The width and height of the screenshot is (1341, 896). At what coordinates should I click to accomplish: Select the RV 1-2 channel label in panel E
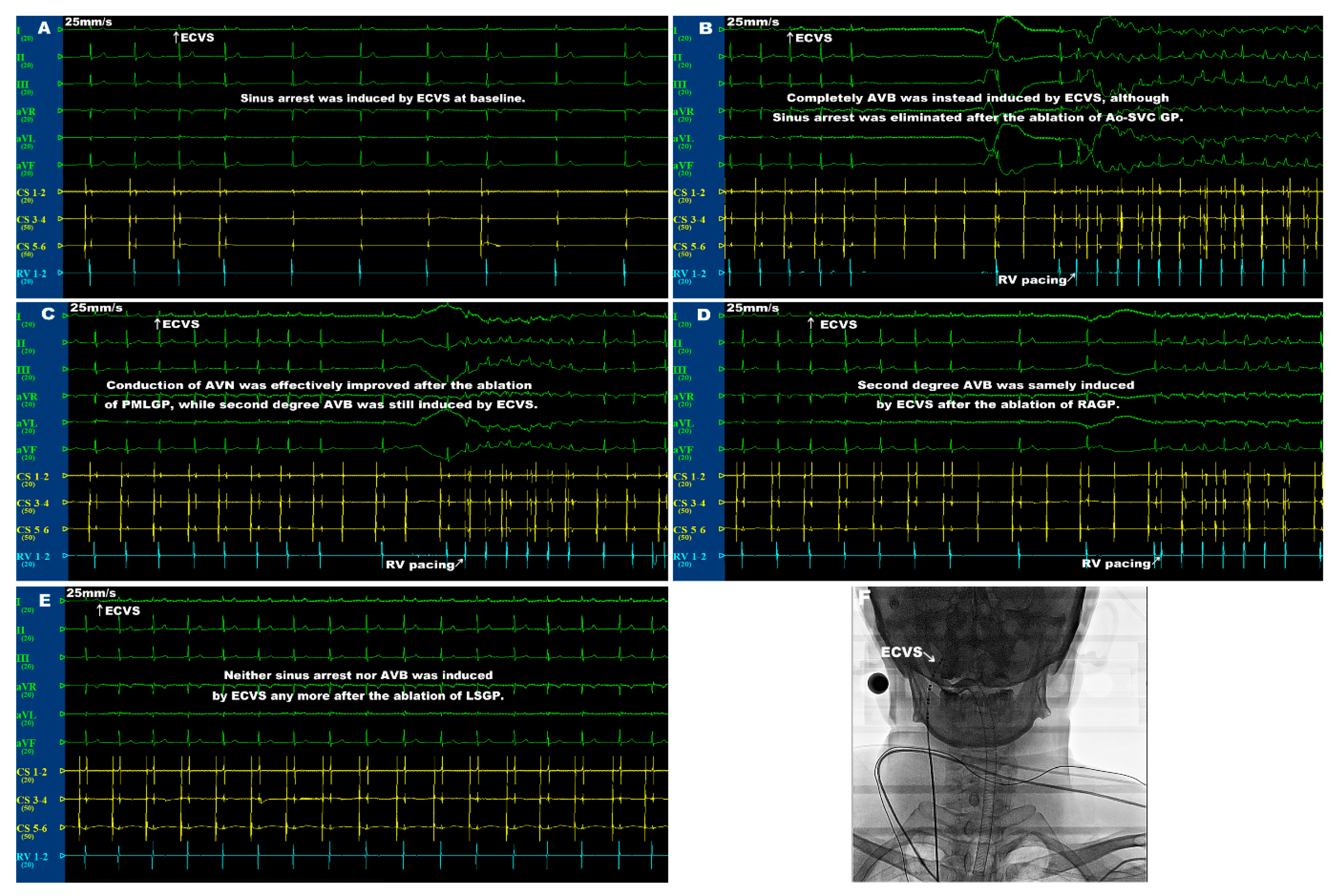(32, 856)
